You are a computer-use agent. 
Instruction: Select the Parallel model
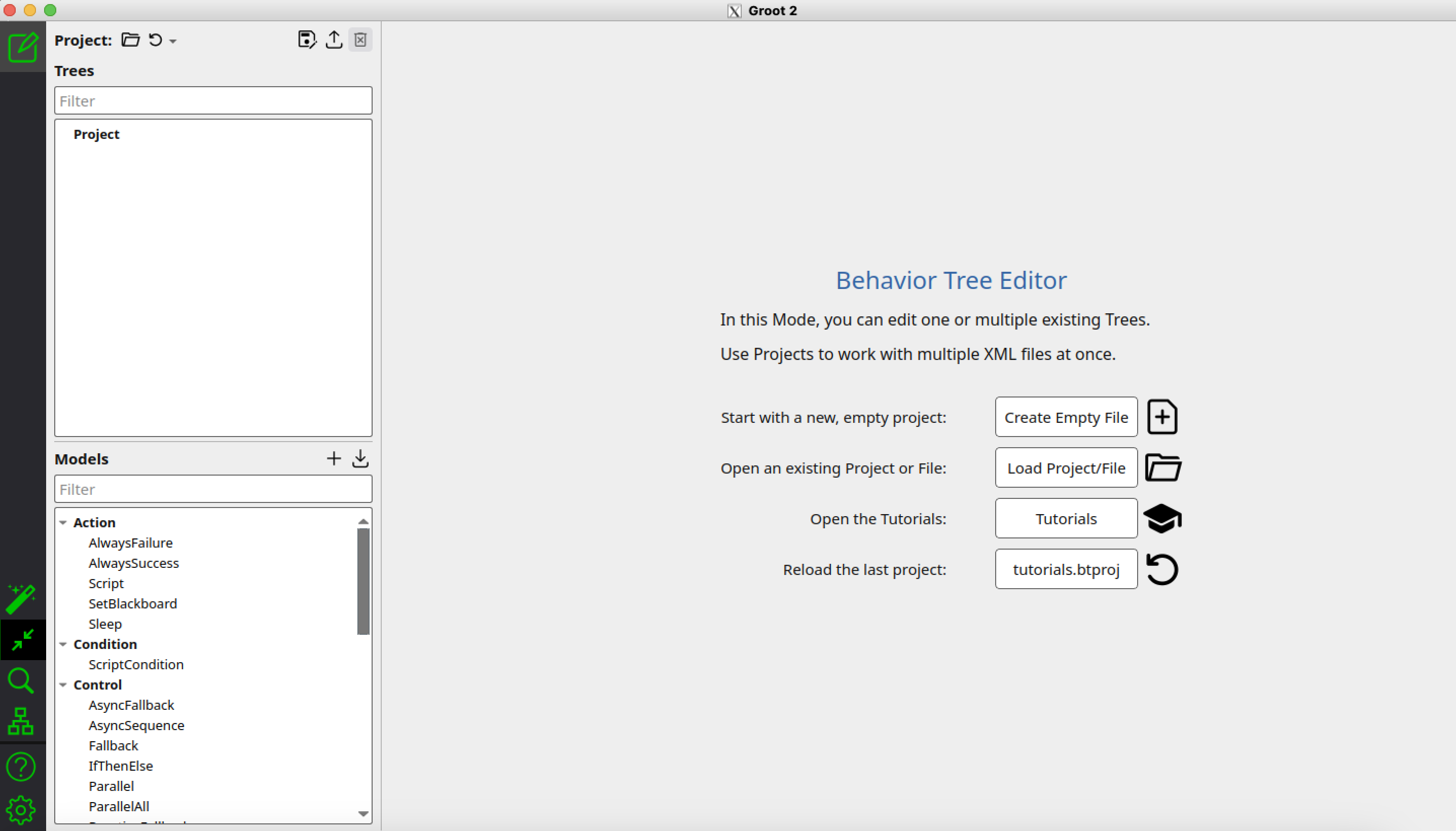pyautogui.click(x=111, y=786)
